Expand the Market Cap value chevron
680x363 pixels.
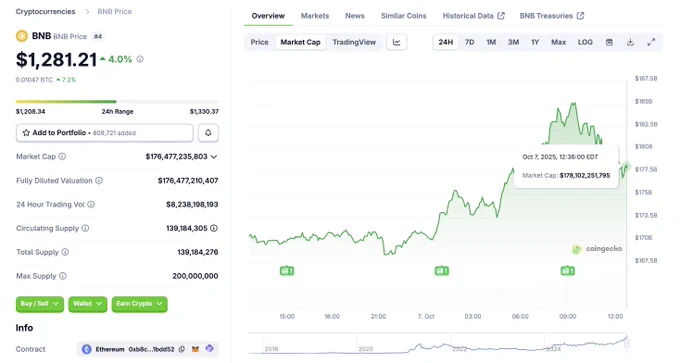pyautogui.click(x=214, y=157)
